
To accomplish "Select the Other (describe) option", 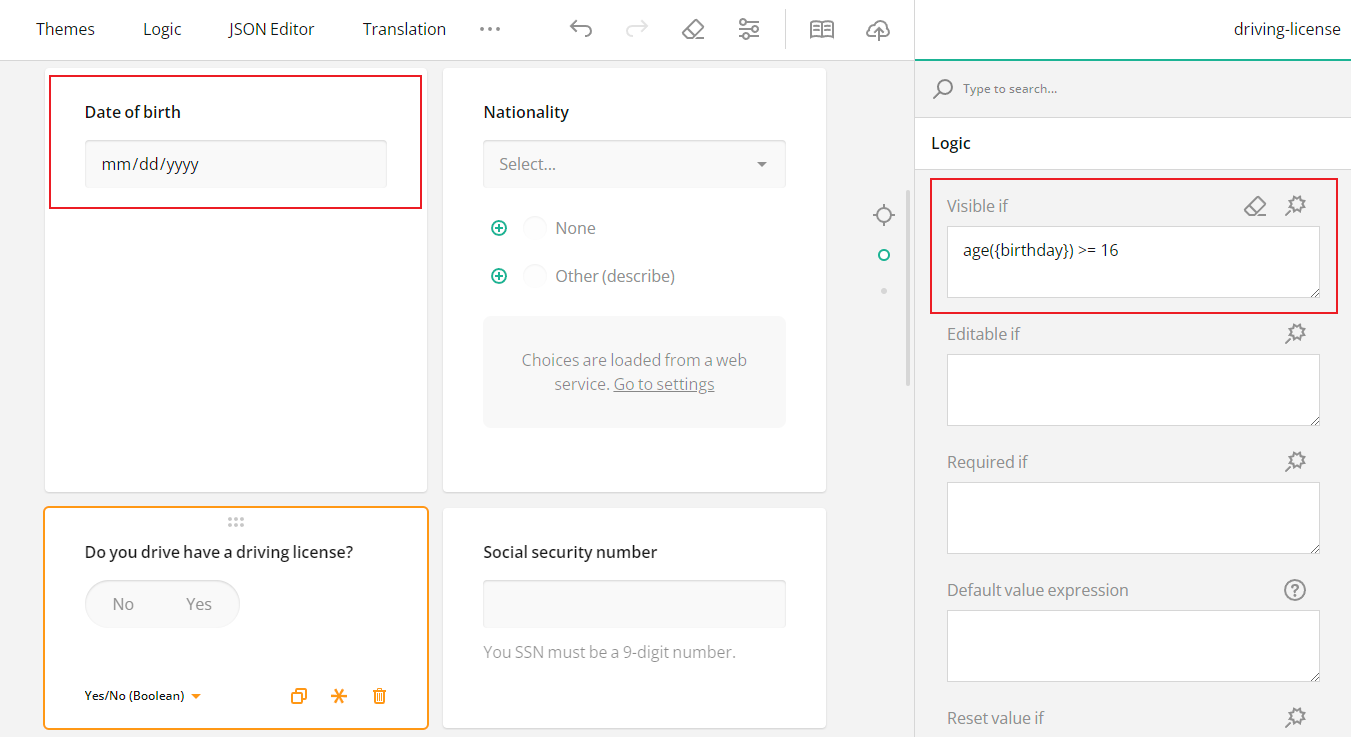I will coord(534,275).
